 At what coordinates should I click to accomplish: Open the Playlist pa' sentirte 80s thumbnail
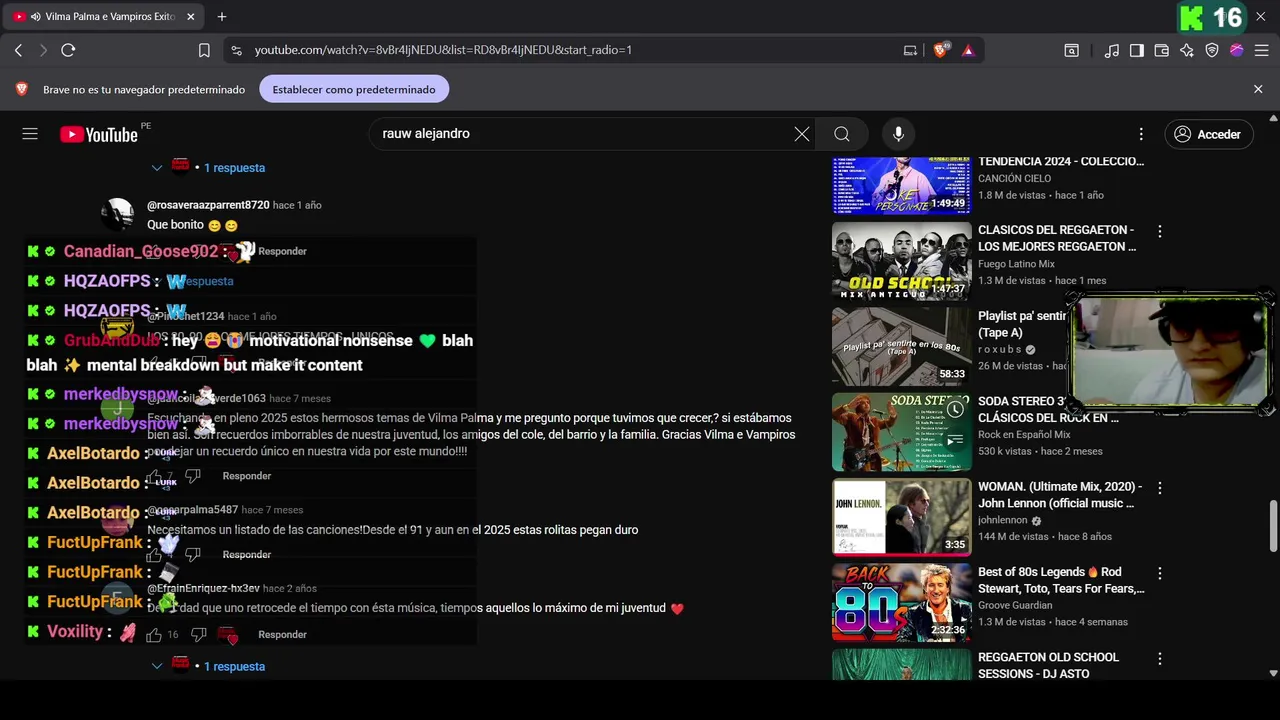[901, 346]
